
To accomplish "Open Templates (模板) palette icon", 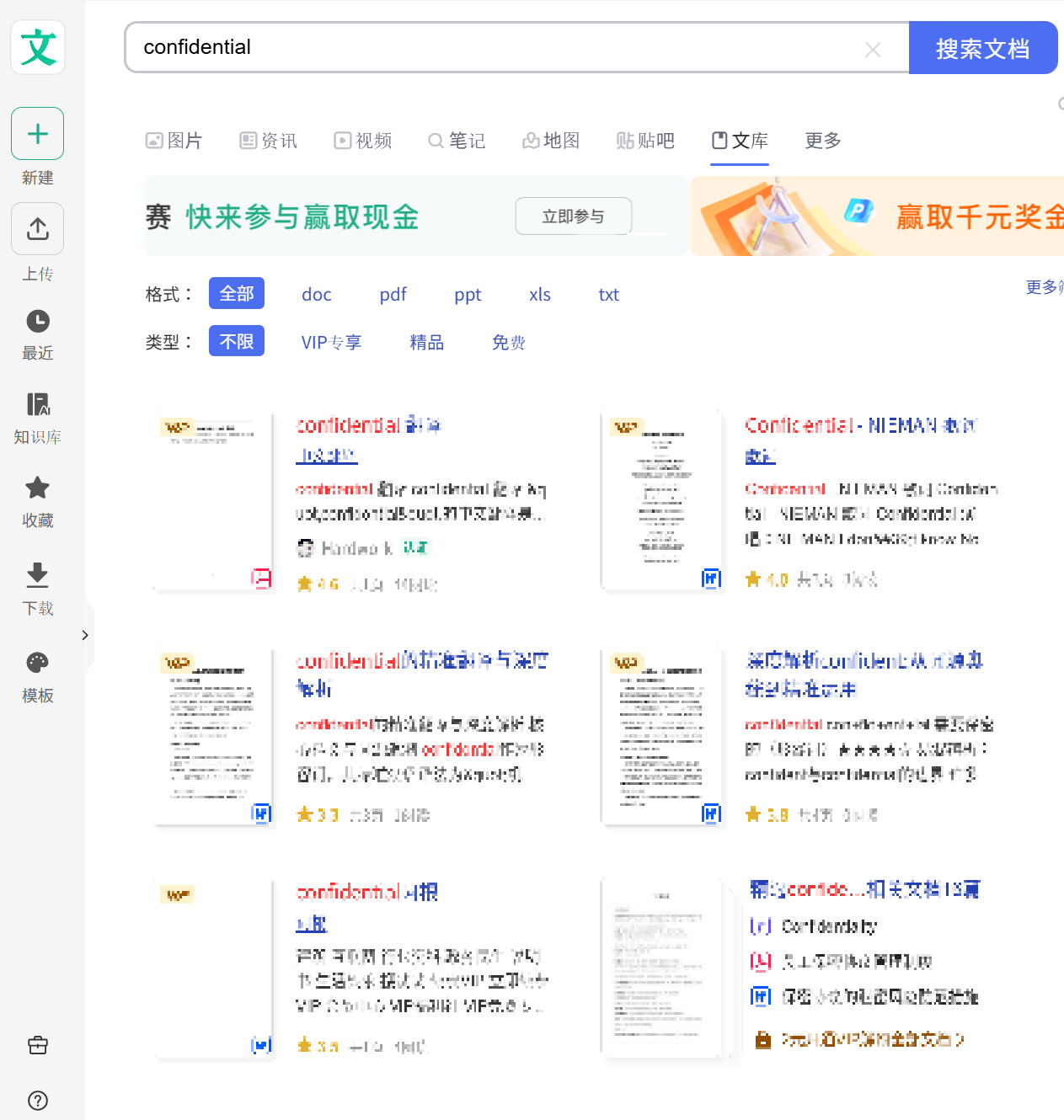I will point(37,663).
